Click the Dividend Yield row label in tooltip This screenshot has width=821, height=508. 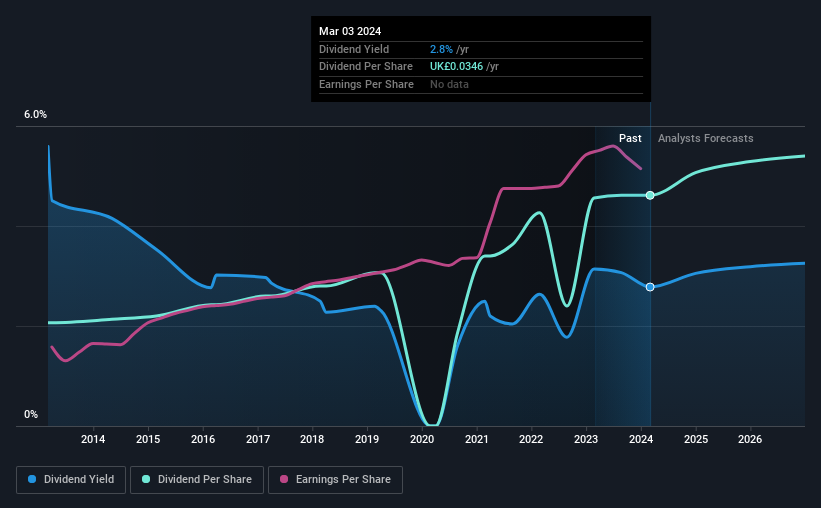[x=354, y=49]
